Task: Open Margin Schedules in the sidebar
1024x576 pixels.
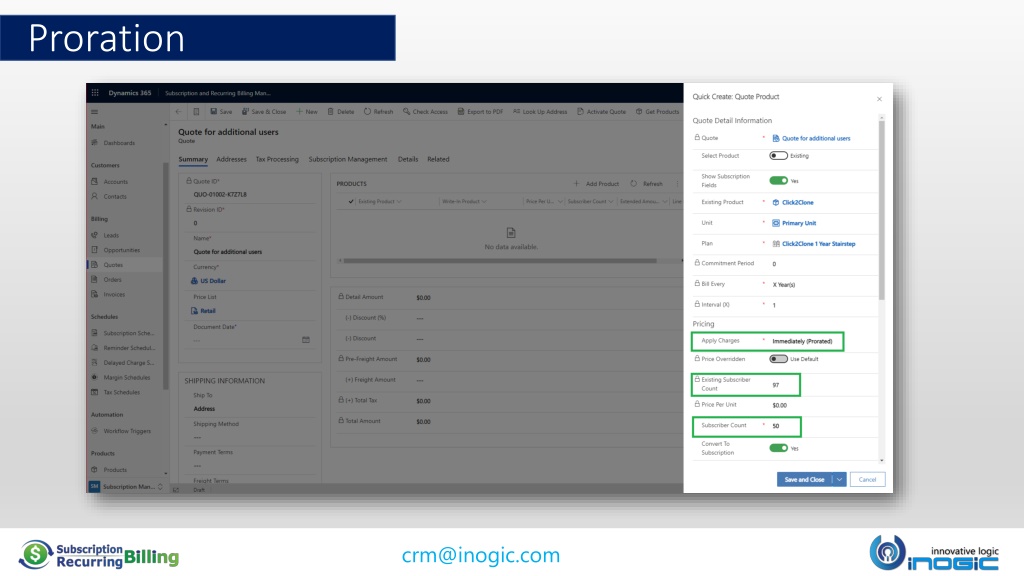Action: (127, 377)
